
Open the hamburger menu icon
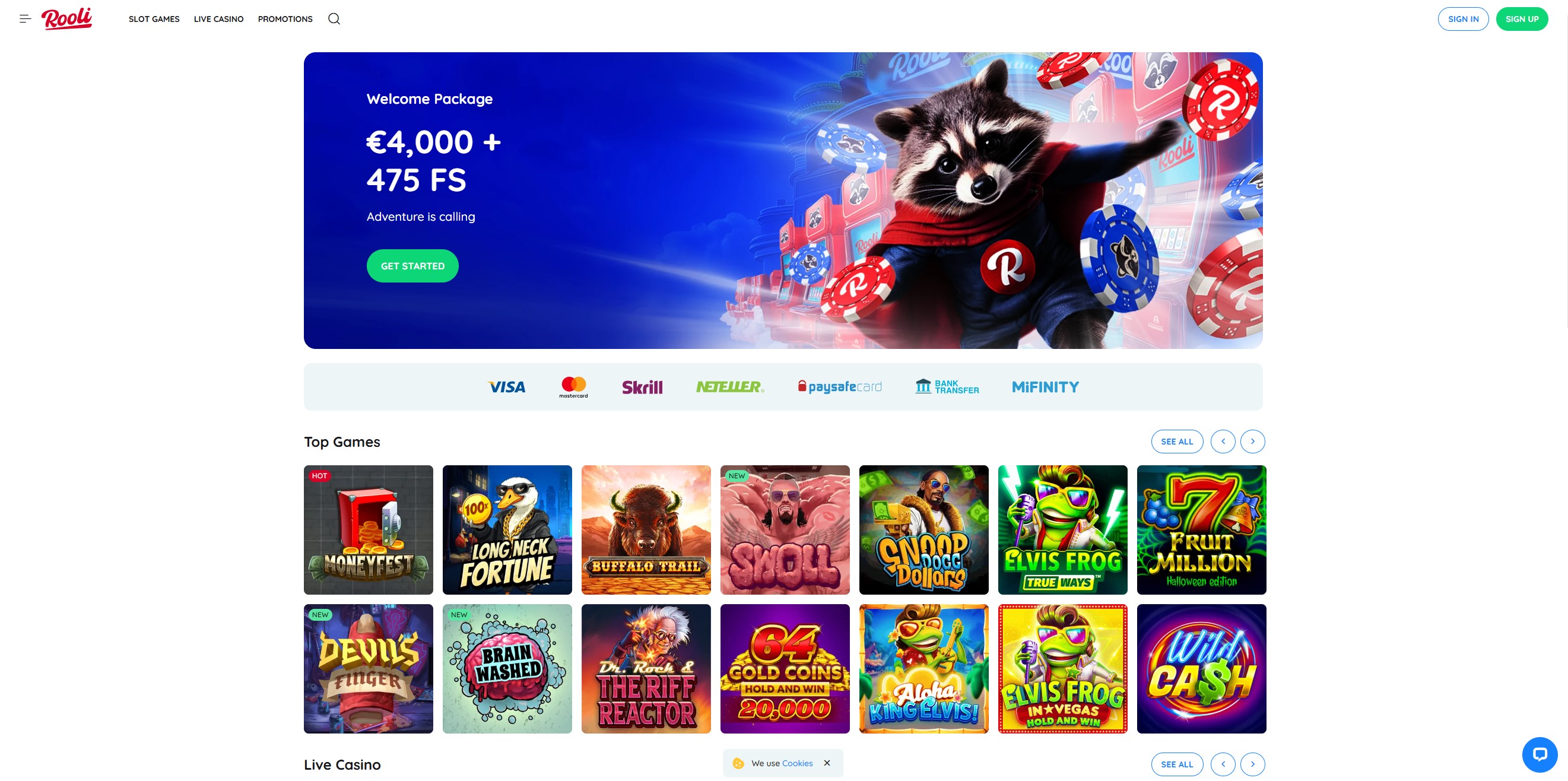tap(25, 19)
